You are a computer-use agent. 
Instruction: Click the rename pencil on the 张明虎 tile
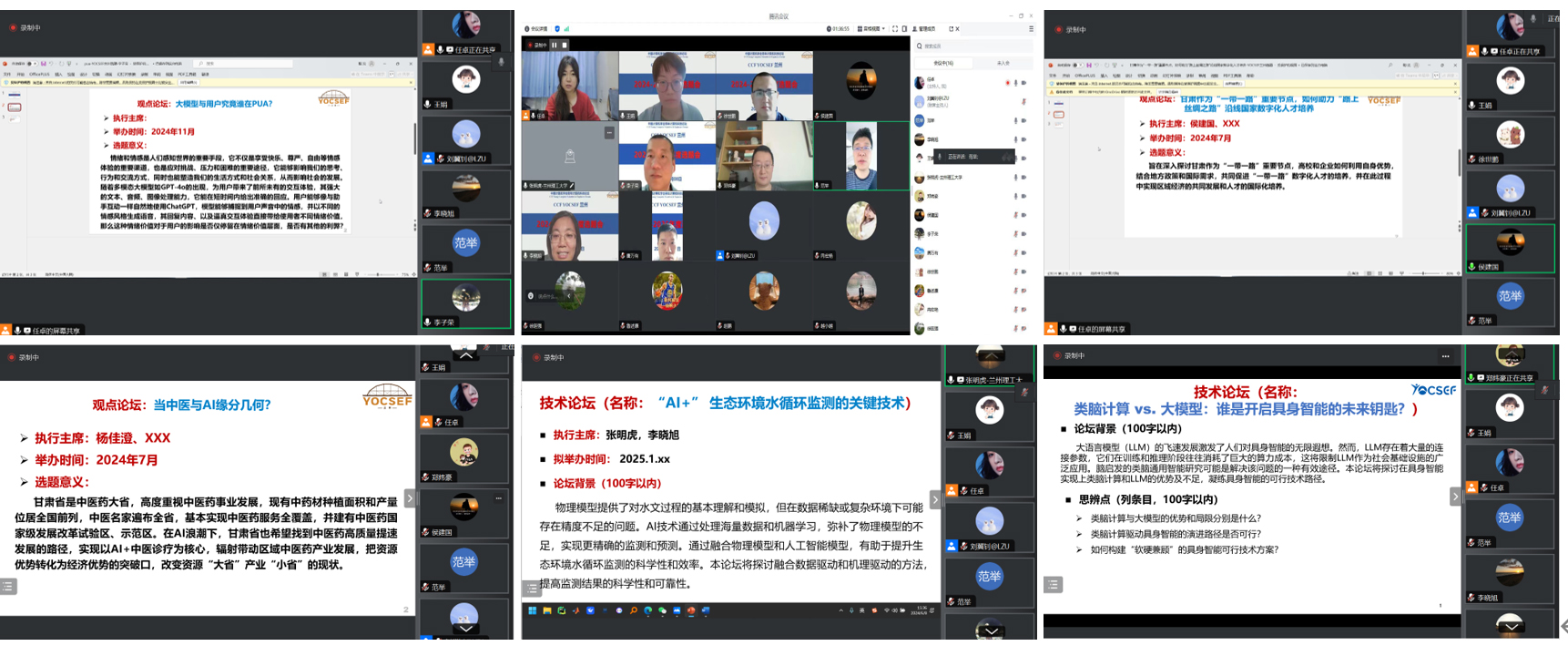coord(571,186)
